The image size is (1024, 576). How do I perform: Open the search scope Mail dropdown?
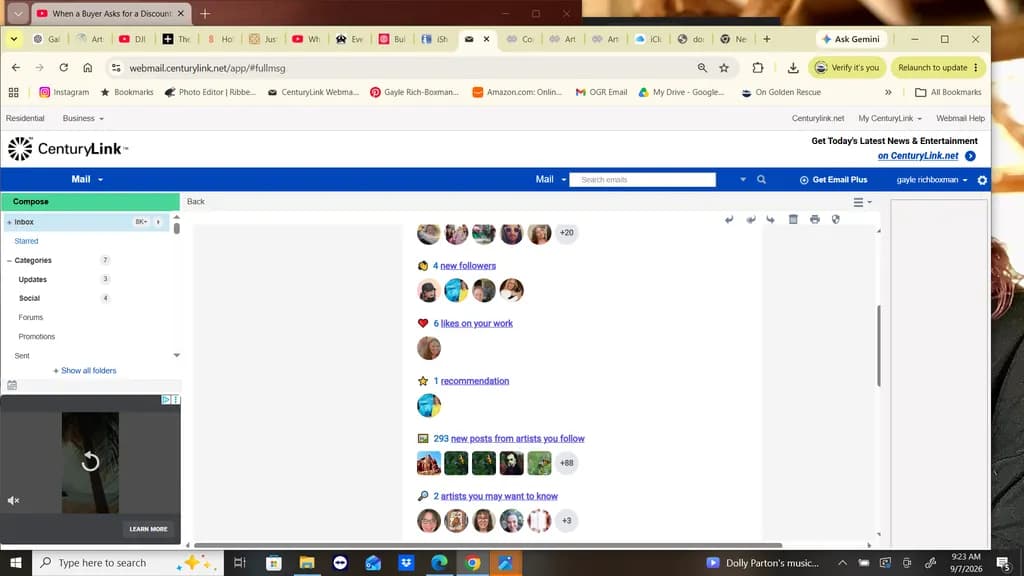click(x=551, y=180)
